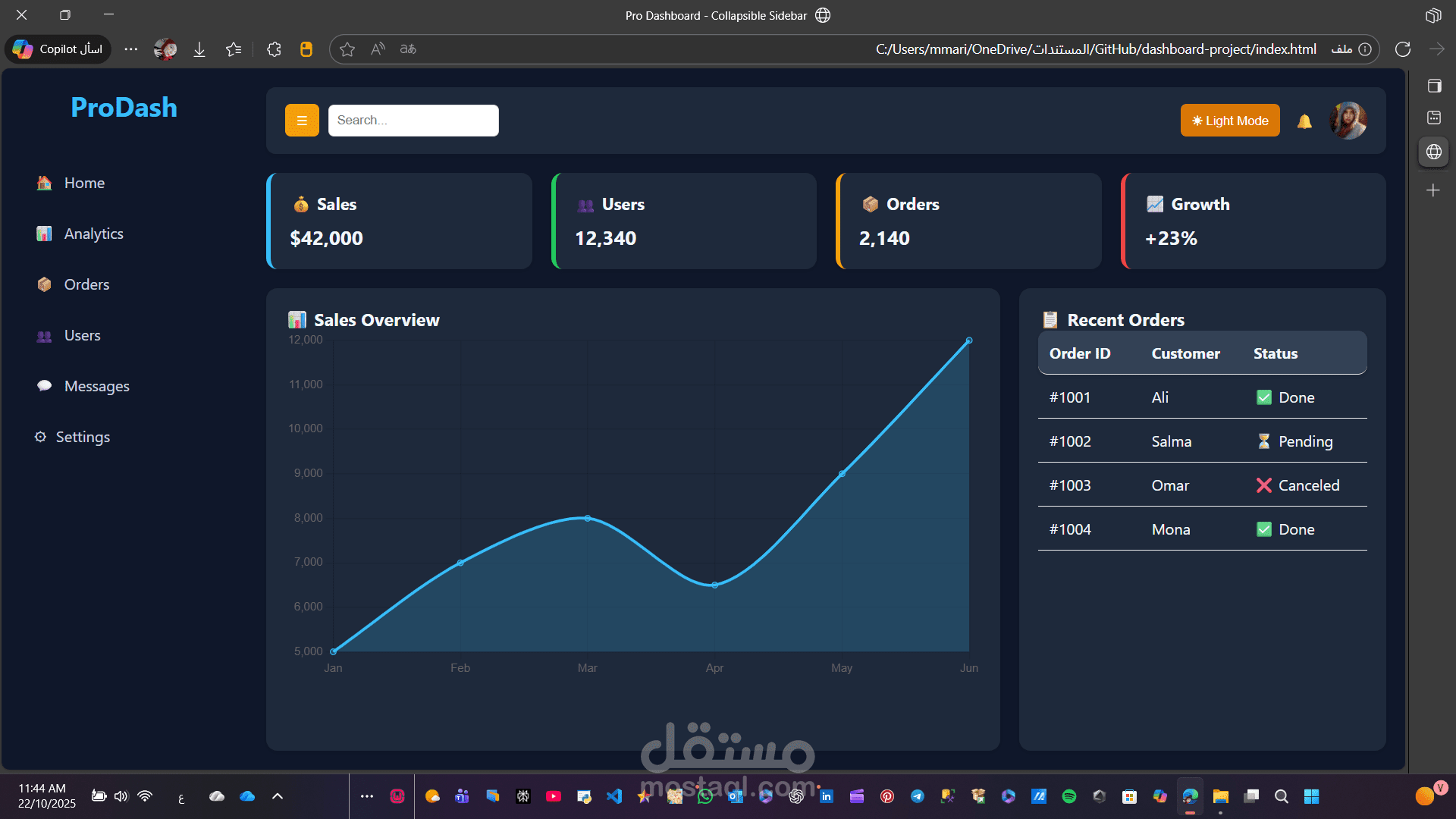Screen dimensions: 1456x819
Task: Select the Users icon in the sidebar
Action: point(44,335)
